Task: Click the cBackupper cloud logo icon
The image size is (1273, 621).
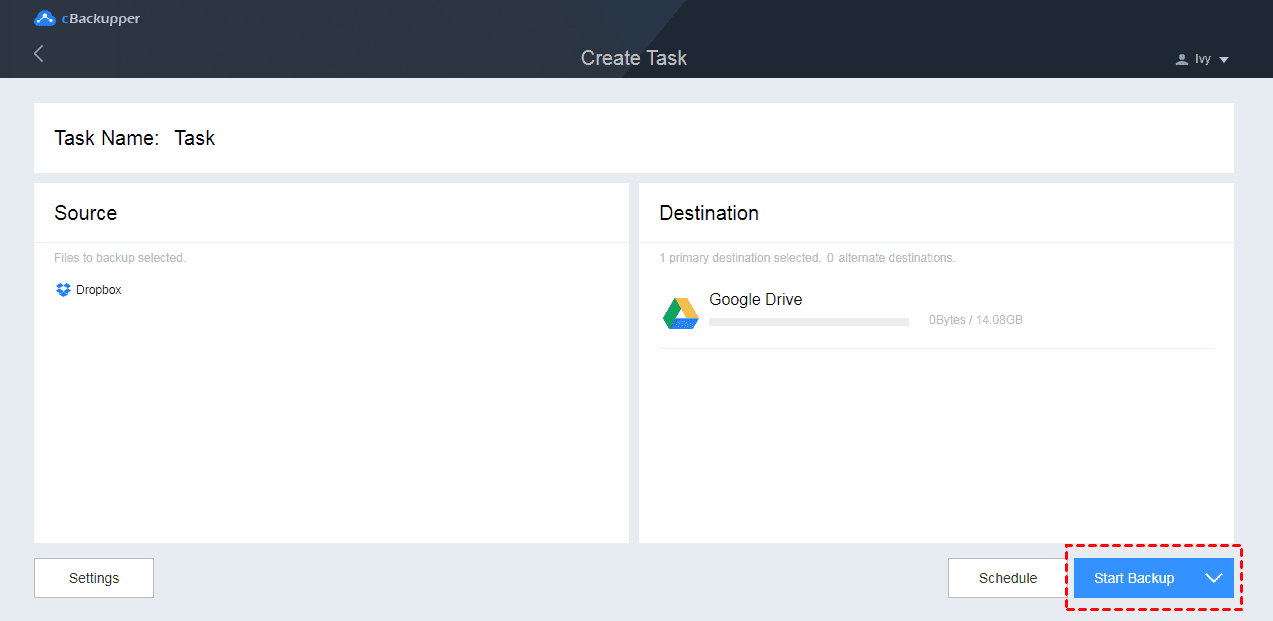Action: [x=45, y=18]
